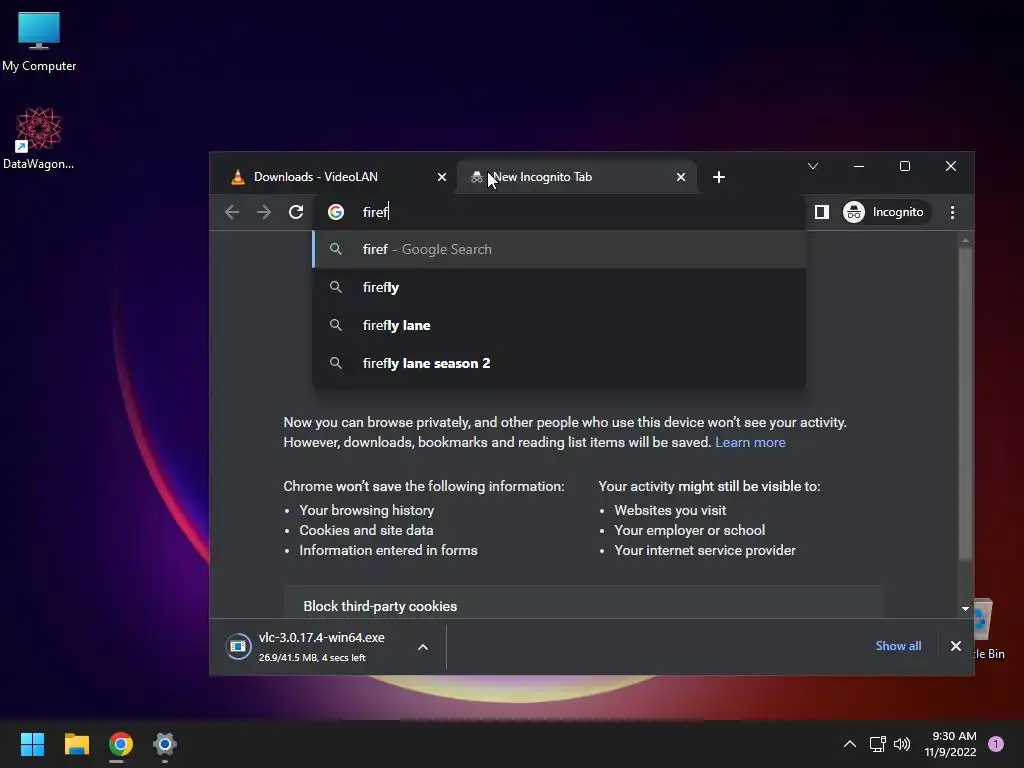Click the Google logo in the address bar
The image size is (1024, 768).
[x=336, y=212]
